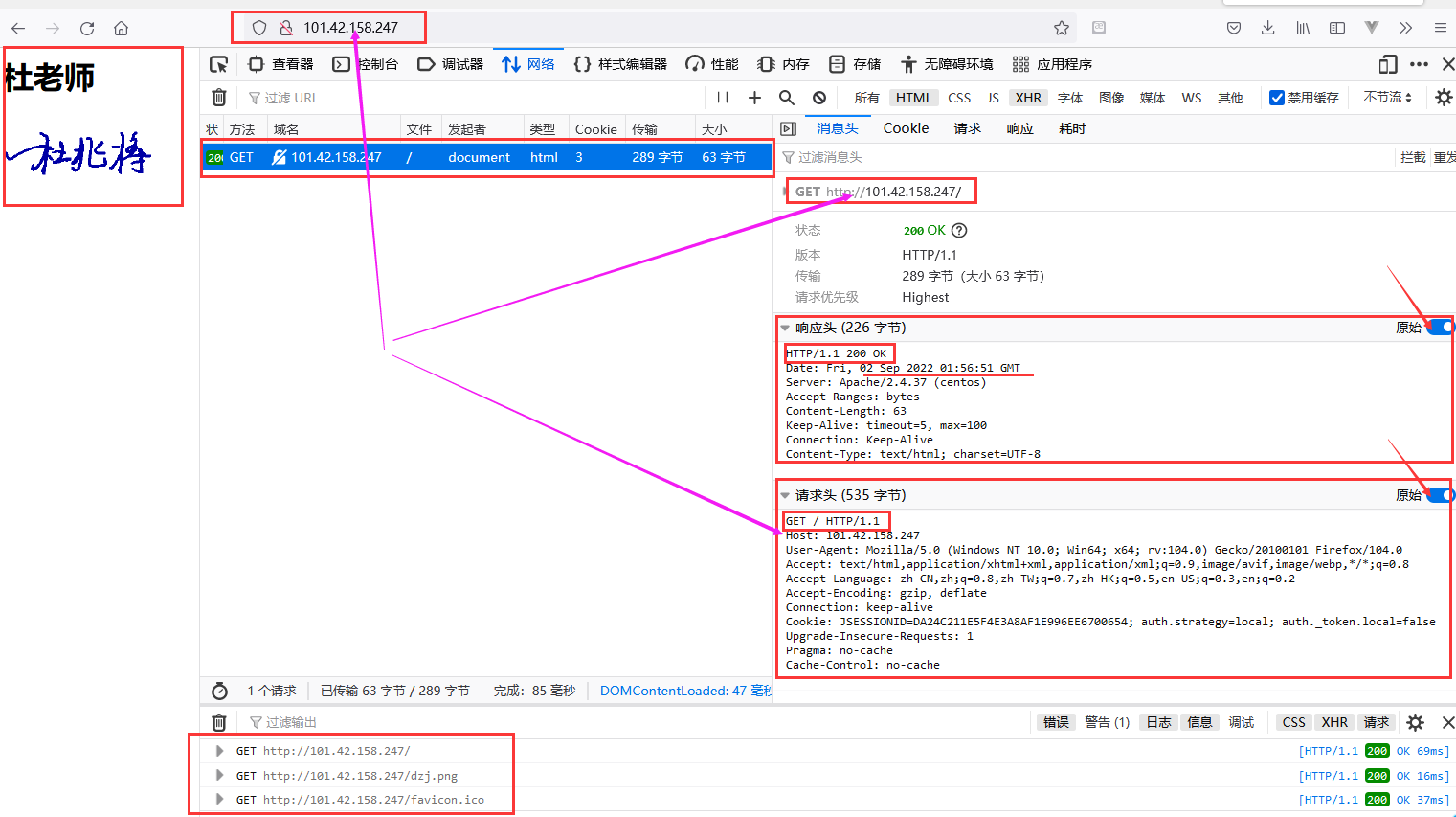Click the 拦截 button
Viewport: 1456px width, 817px height.
tap(1412, 157)
